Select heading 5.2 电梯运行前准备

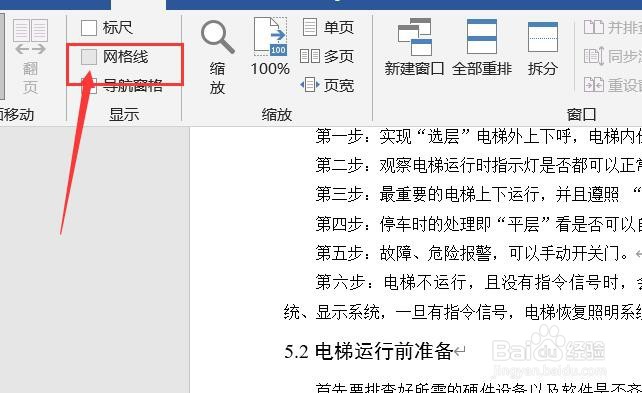coord(369,351)
